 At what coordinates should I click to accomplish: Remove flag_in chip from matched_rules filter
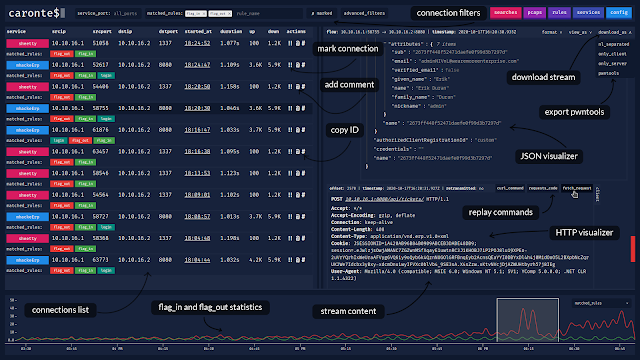coord(204,13)
